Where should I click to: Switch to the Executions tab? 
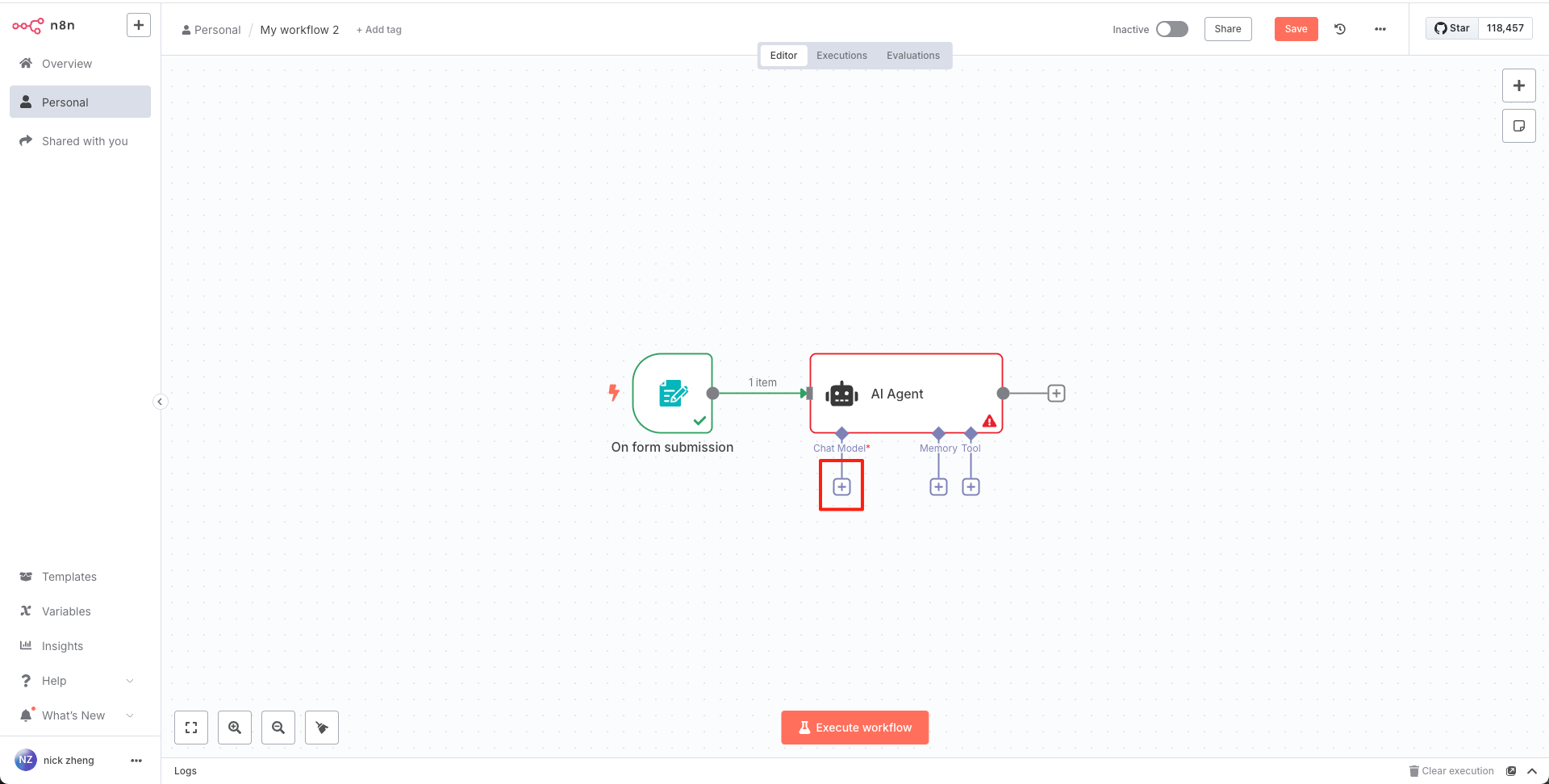pyautogui.click(x=841, y=56)
